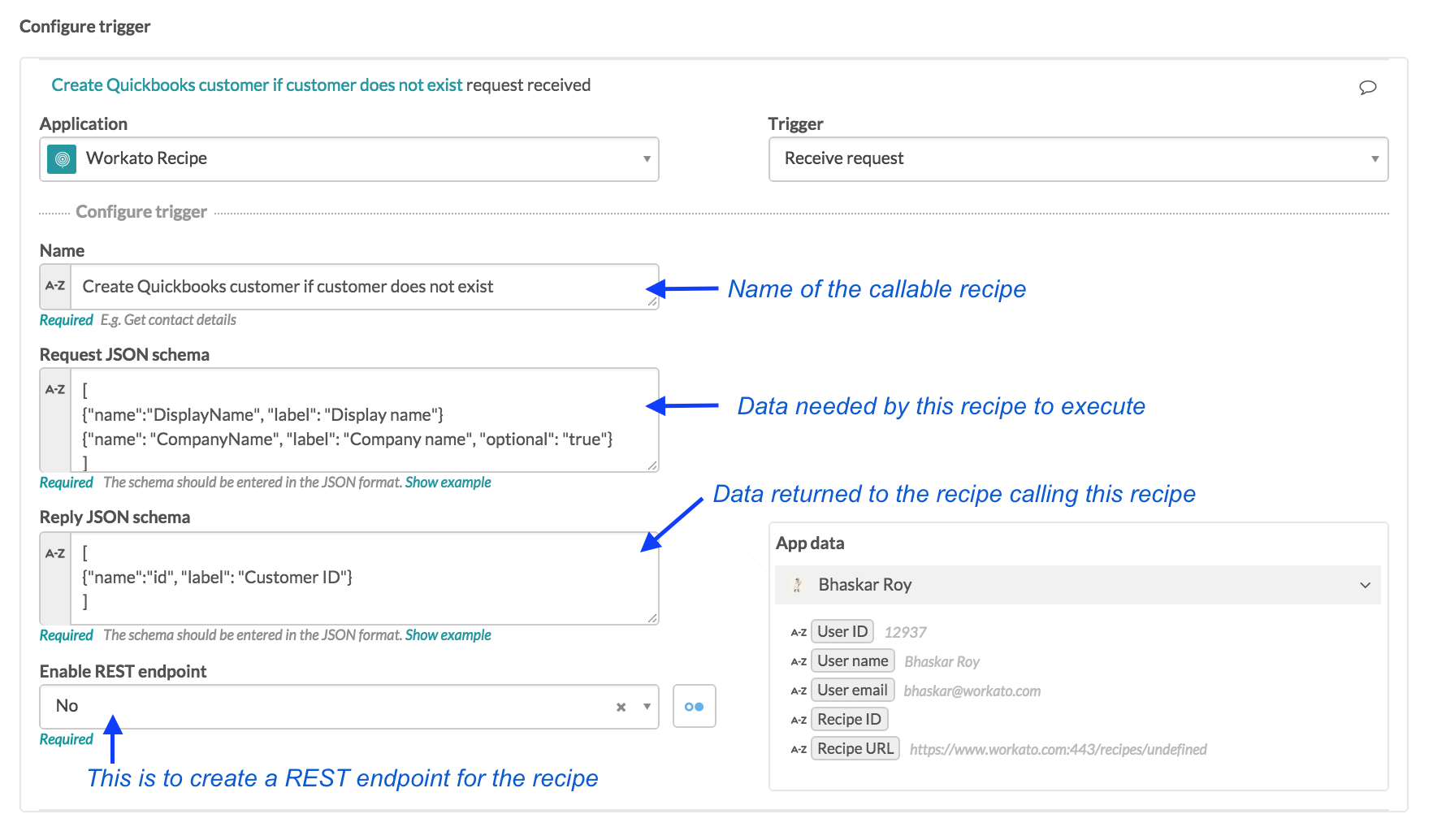Click the A-Z icon beside User ID pill
The width and height of the screenshot is (1433, 840).
pos(799,631)
